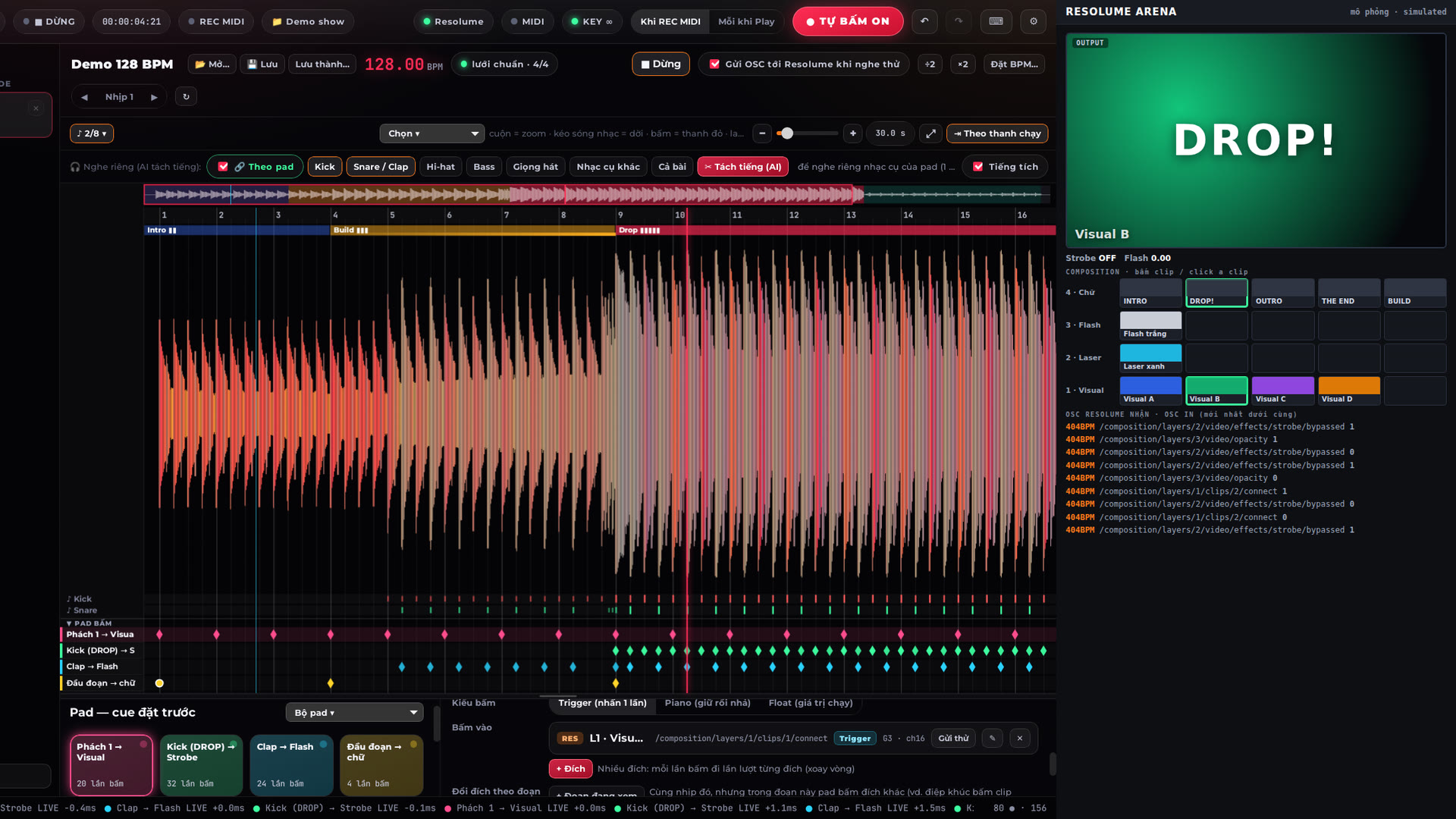This screenshot has height=819, width=1456.
Task: Toggle the Theo pad checkbox
Action: point(223,167)
